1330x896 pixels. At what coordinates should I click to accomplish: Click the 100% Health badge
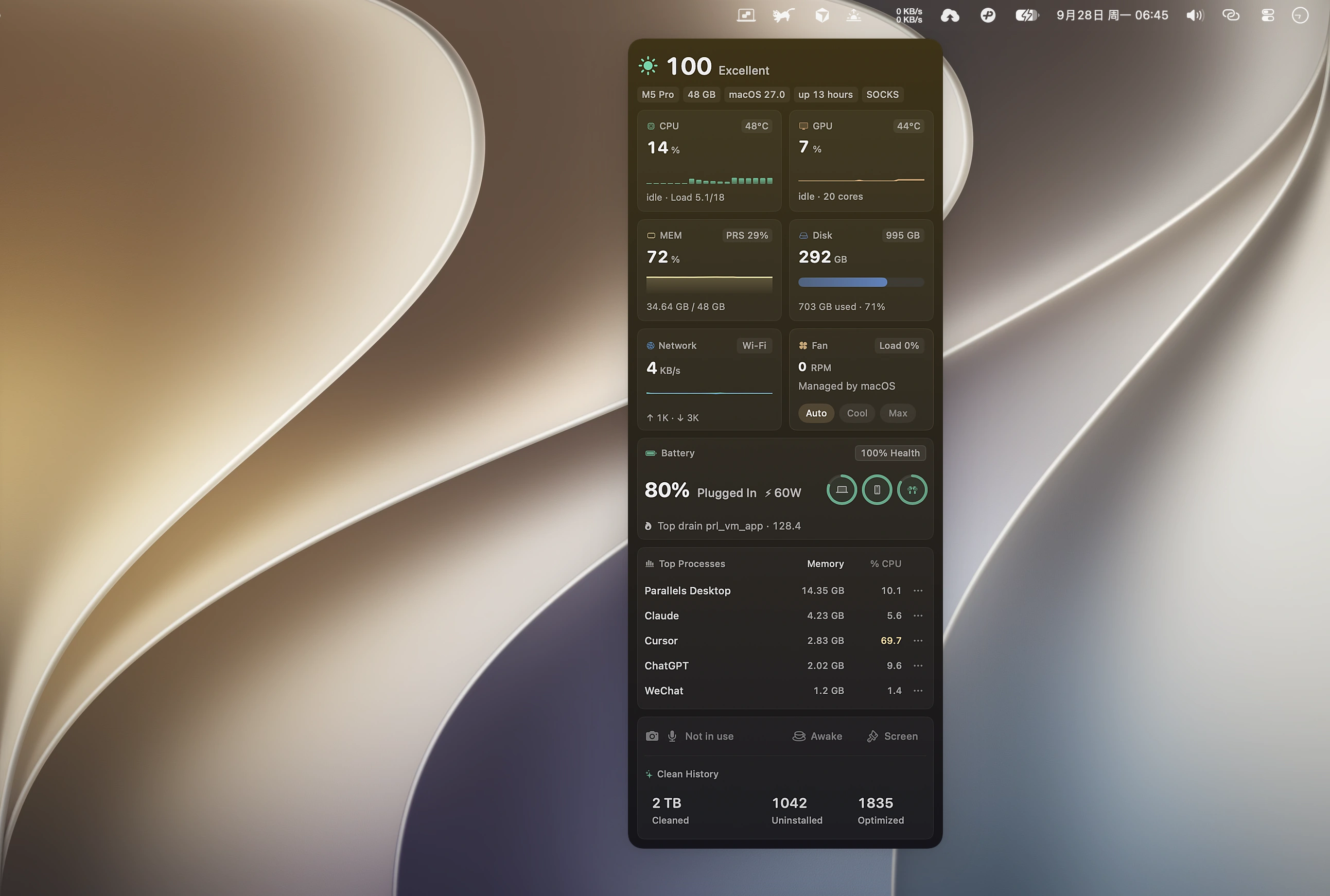click(x=890, y=453)
